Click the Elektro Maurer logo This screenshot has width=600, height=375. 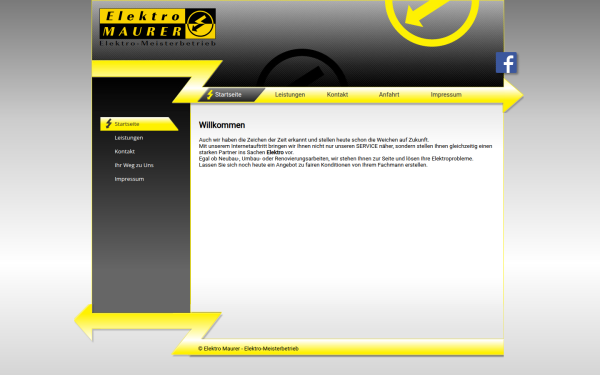pos(157,24)
